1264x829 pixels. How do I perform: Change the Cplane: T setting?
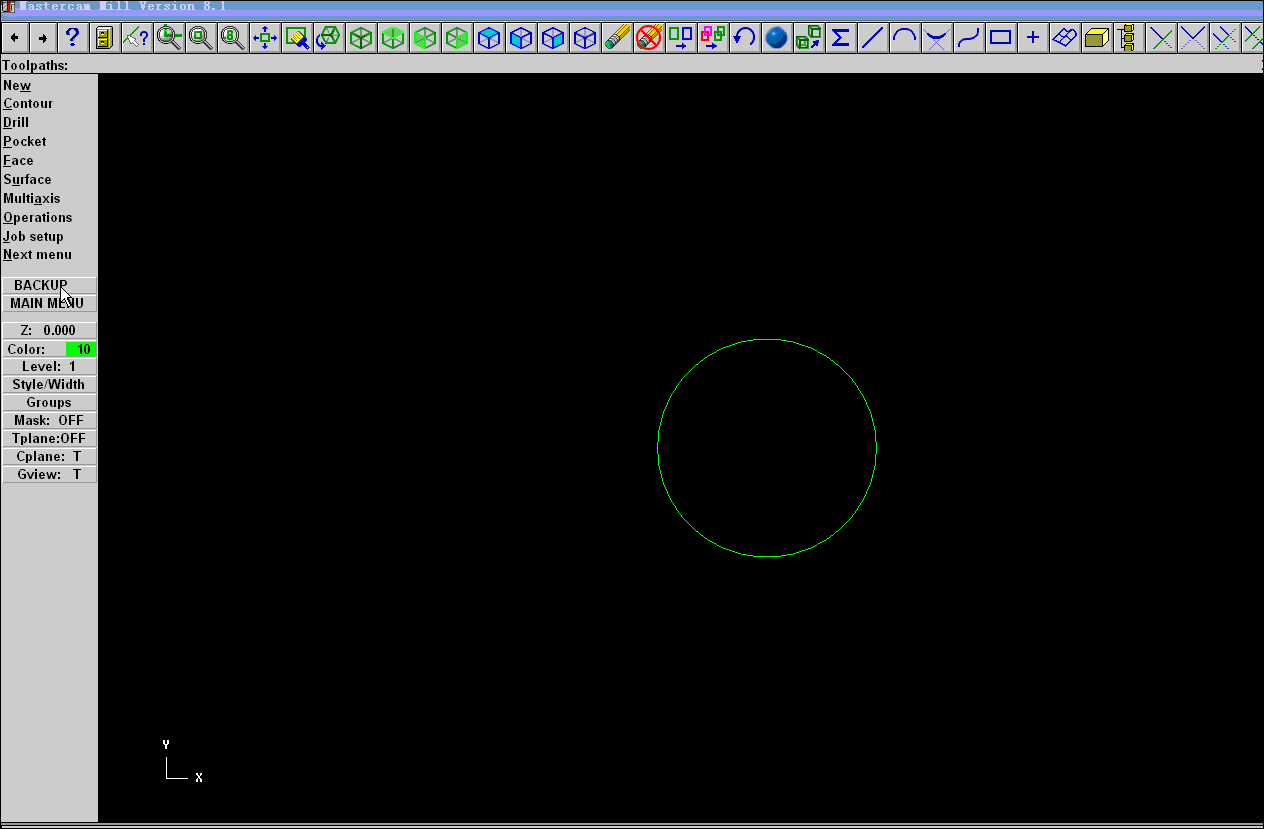click(x=49, y=457)
